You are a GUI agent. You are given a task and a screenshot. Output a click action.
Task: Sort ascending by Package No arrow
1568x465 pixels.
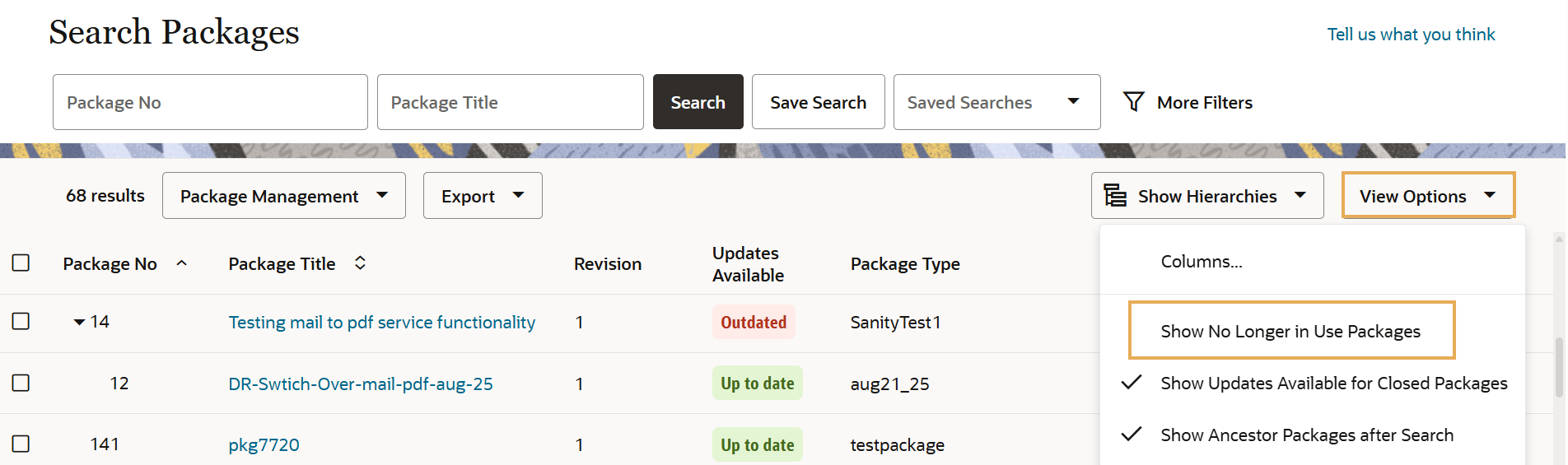click(x=182, y=263)
